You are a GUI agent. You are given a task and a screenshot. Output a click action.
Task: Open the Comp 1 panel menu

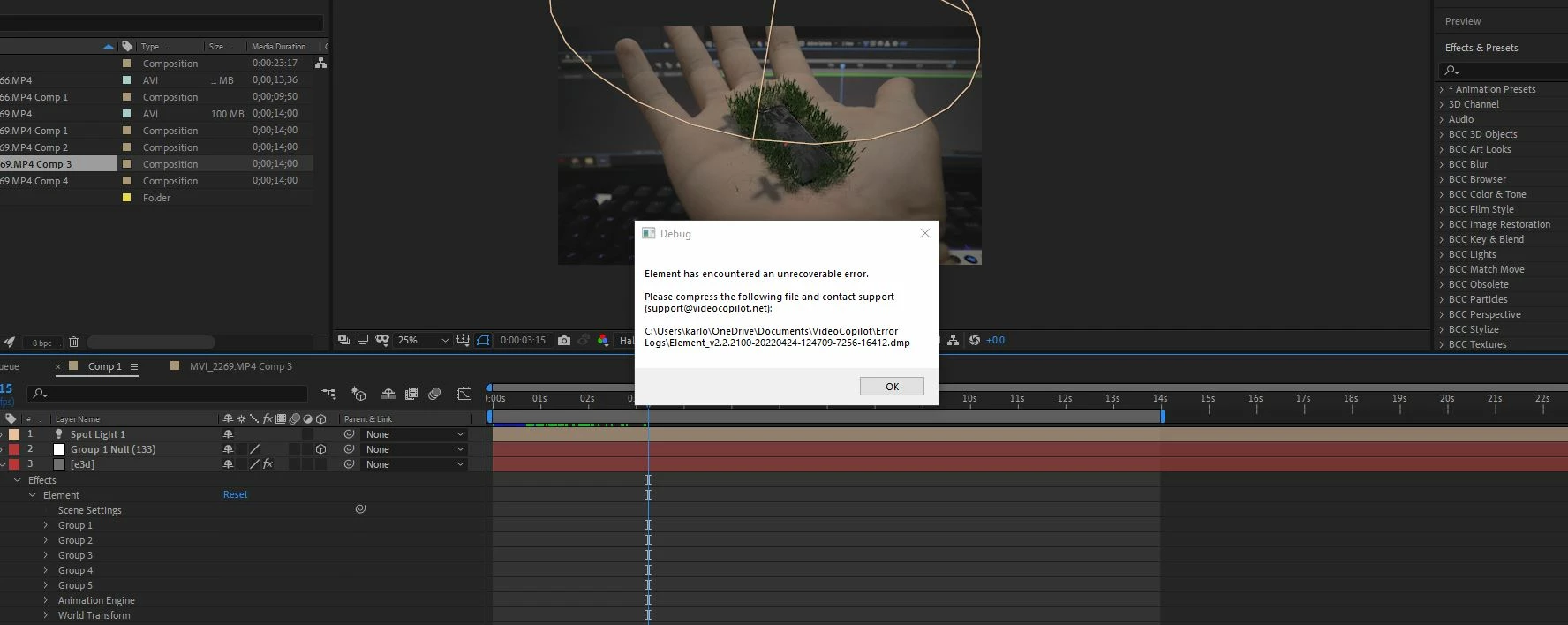click(x=134, y=366)
